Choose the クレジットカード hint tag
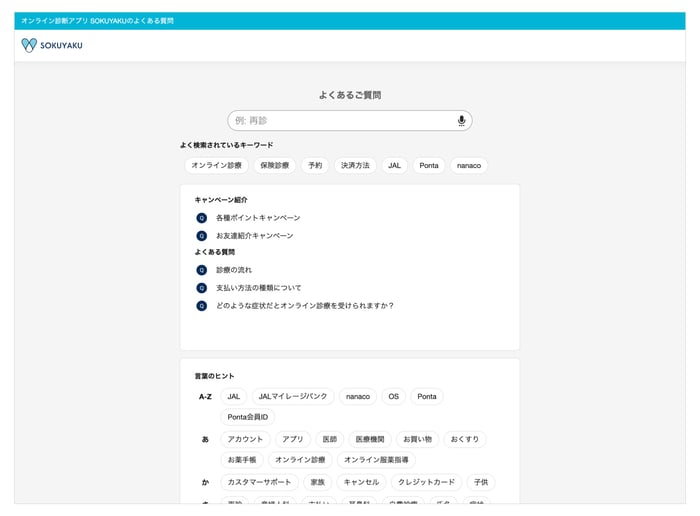700x516 pixels. click(426, 482)
